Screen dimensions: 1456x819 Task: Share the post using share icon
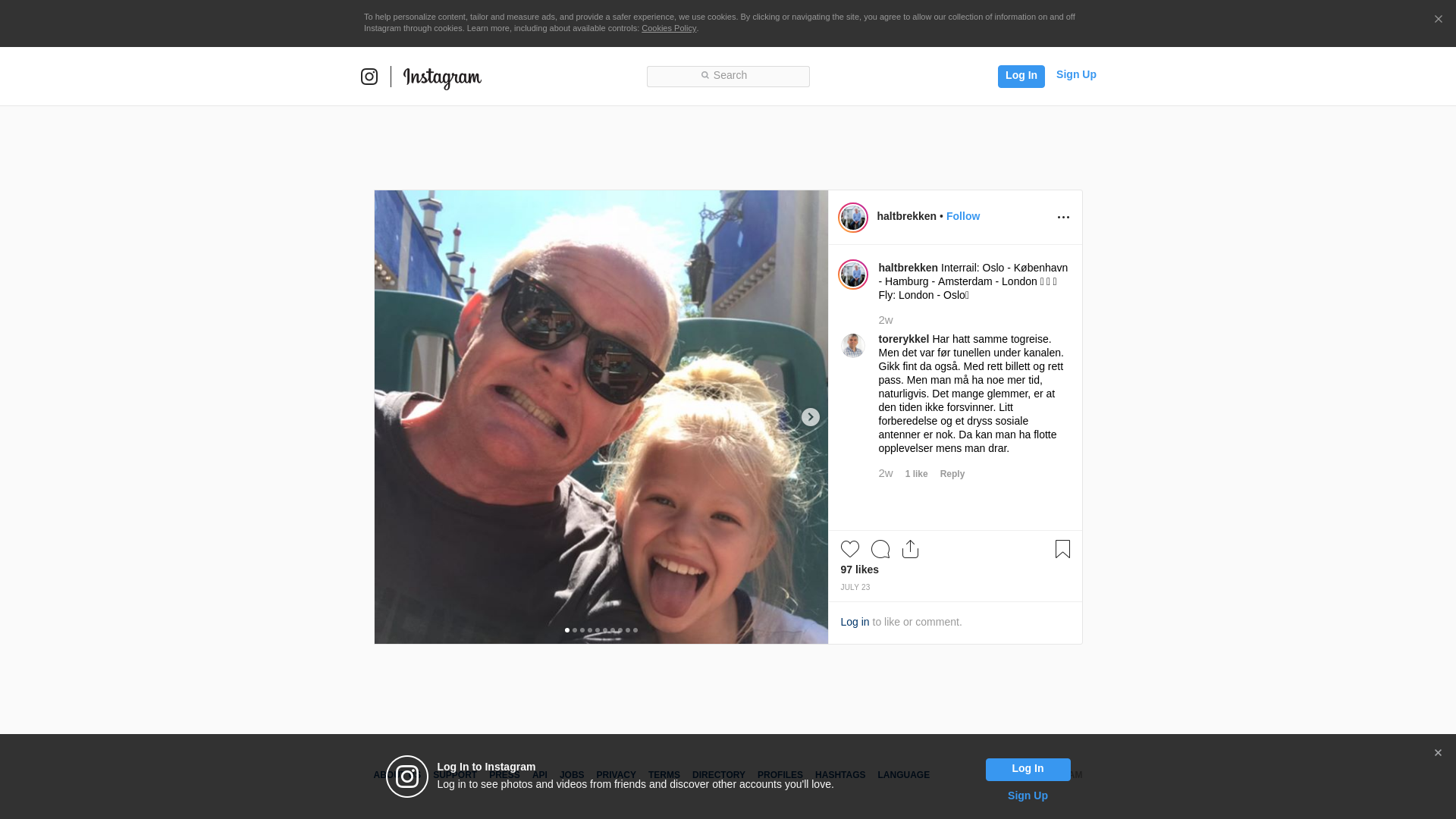point(911,549)
